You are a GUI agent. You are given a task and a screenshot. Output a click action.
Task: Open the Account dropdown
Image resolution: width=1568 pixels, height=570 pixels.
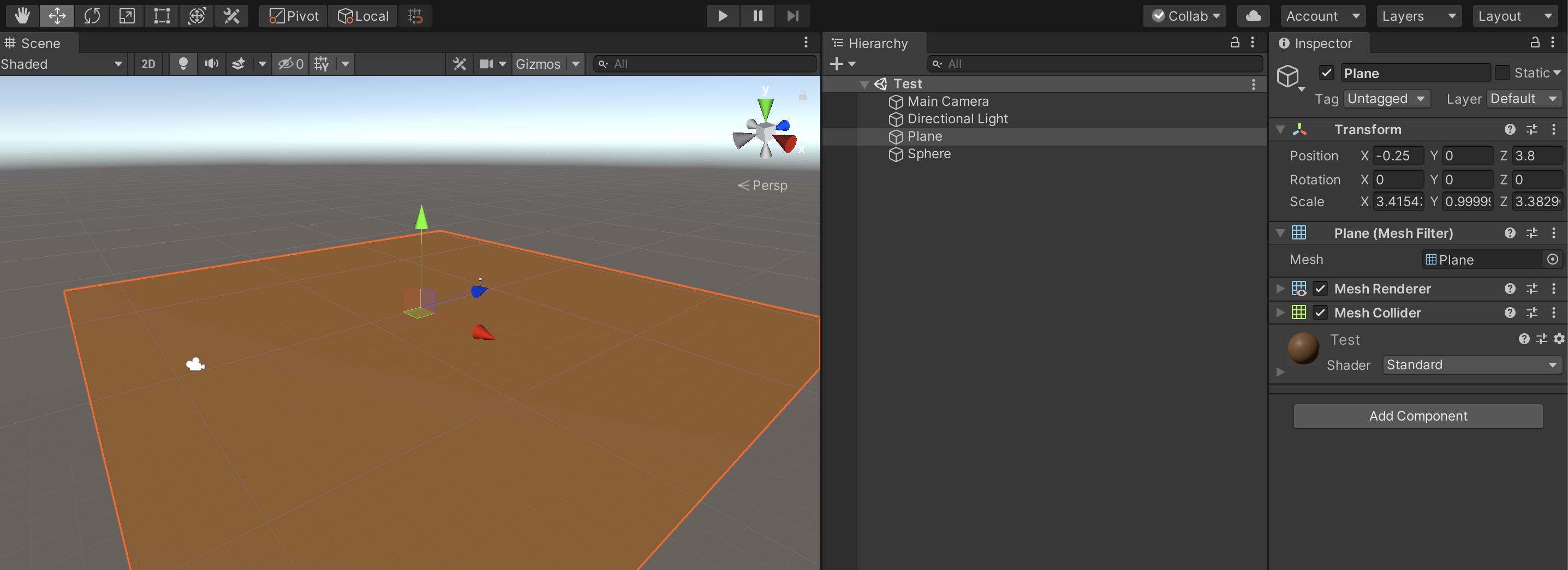(x=1323, y=16)
